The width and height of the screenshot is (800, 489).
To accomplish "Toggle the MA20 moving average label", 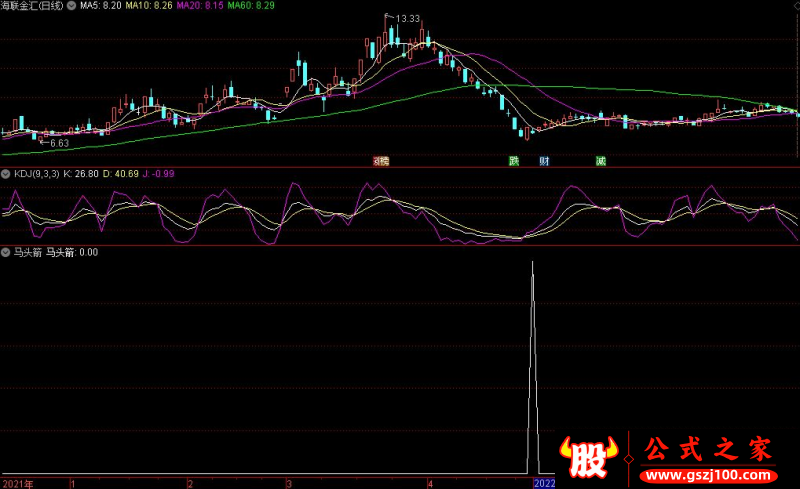I will [x=200, y=6].
